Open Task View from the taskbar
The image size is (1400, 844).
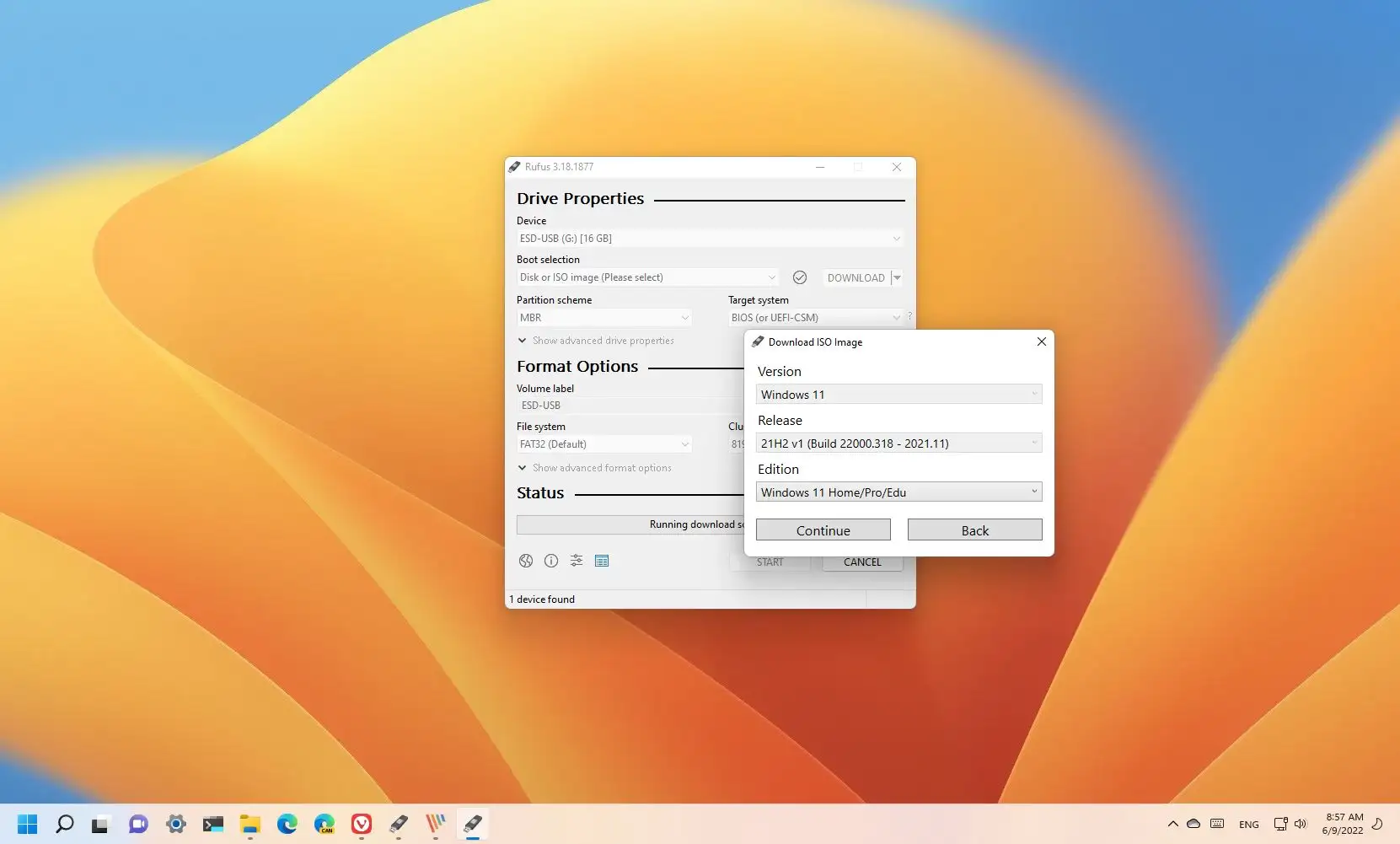point(101,824)
